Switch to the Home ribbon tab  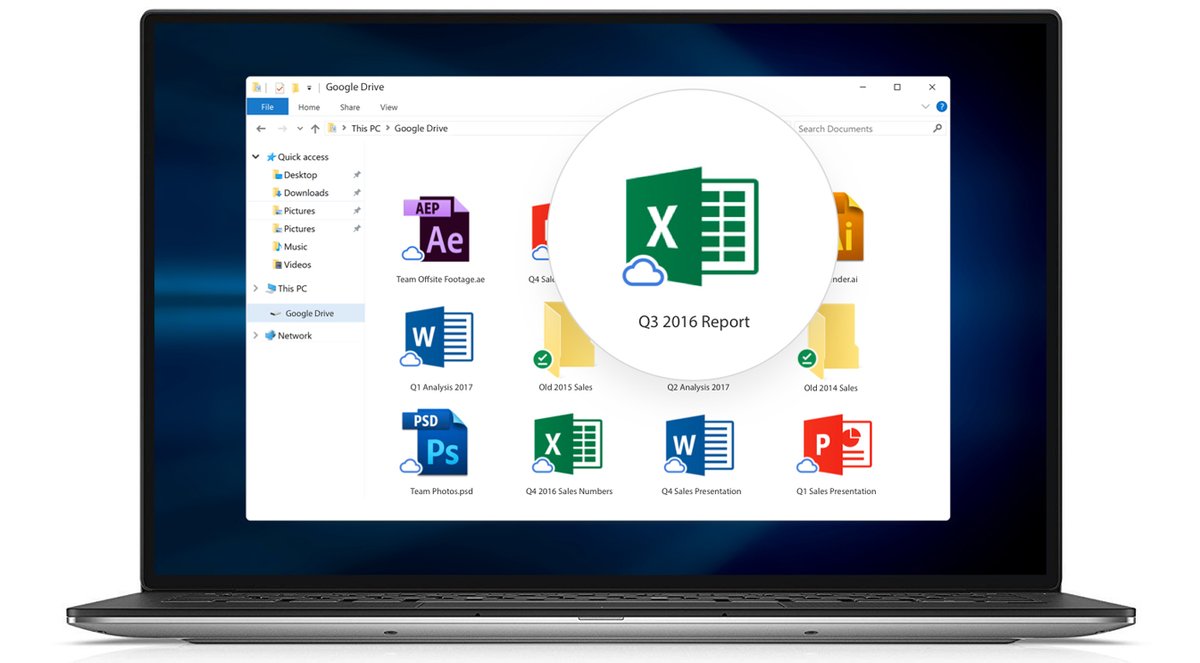(x=309, y=107)
